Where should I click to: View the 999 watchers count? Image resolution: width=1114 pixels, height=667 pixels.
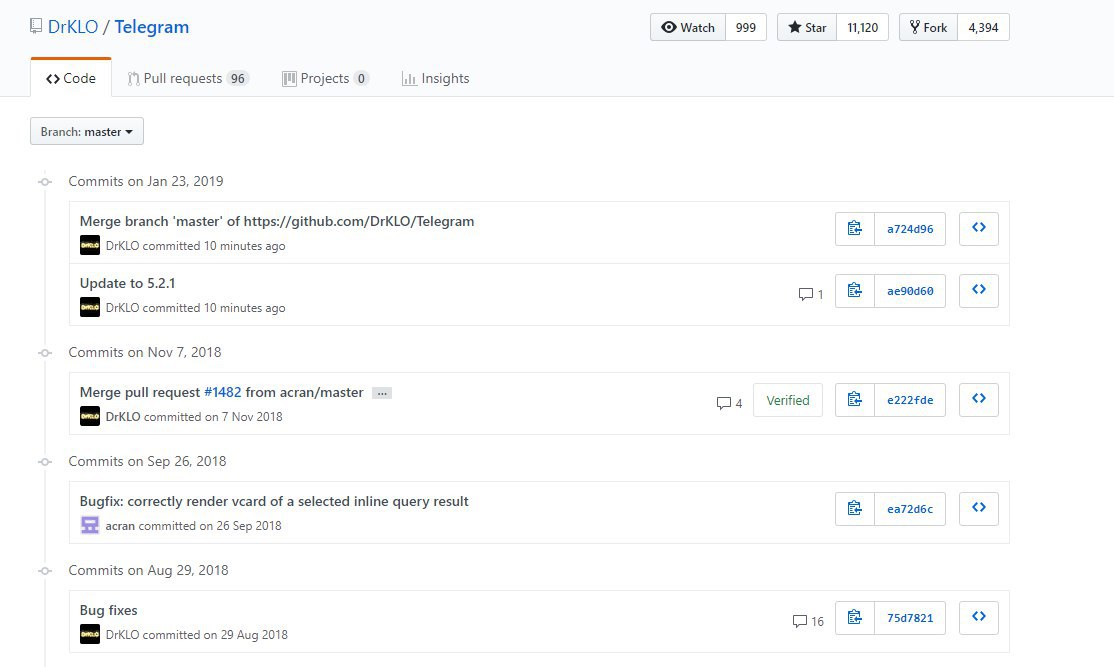[746, 27]
